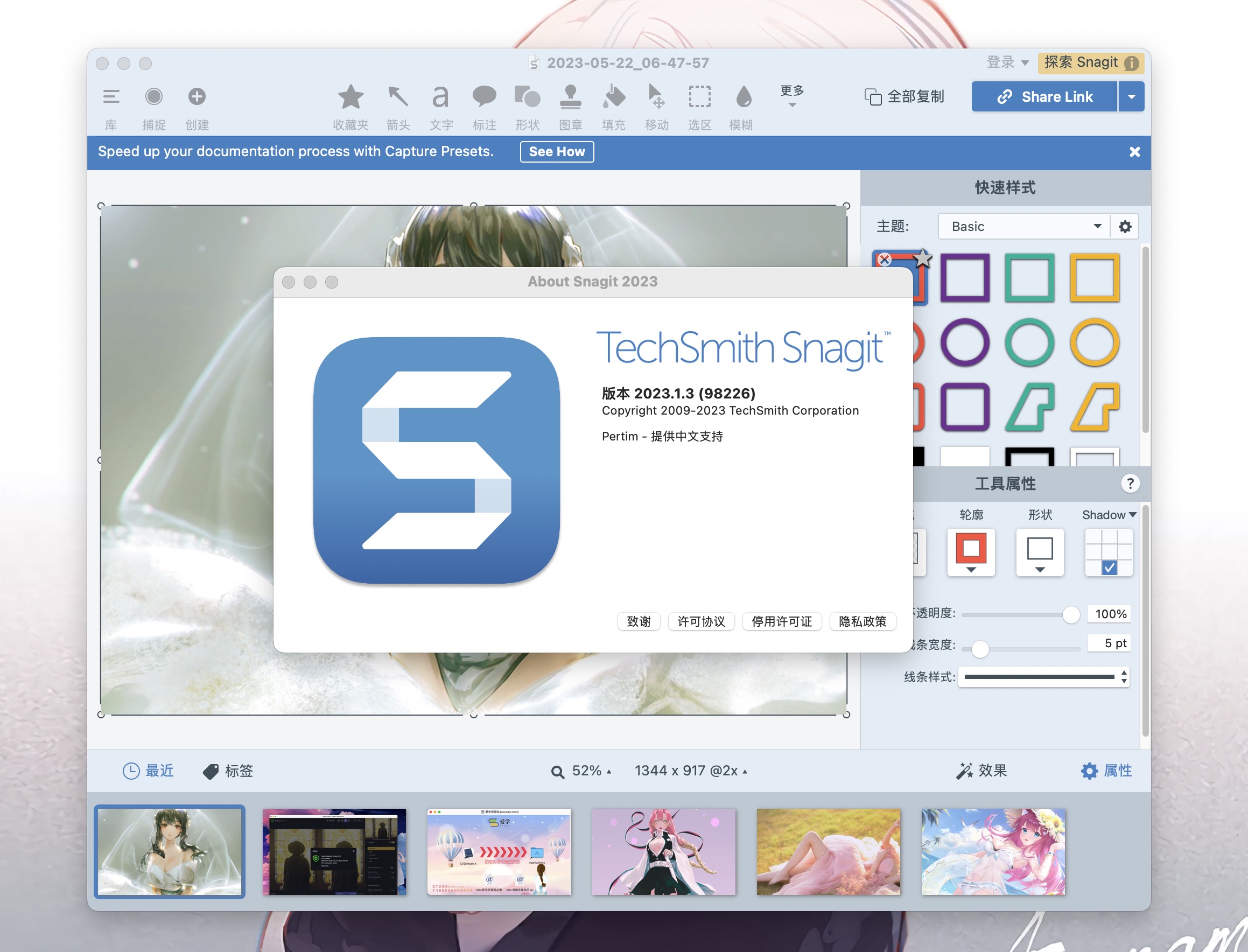Select the Arrow tool

click(398, 97)
